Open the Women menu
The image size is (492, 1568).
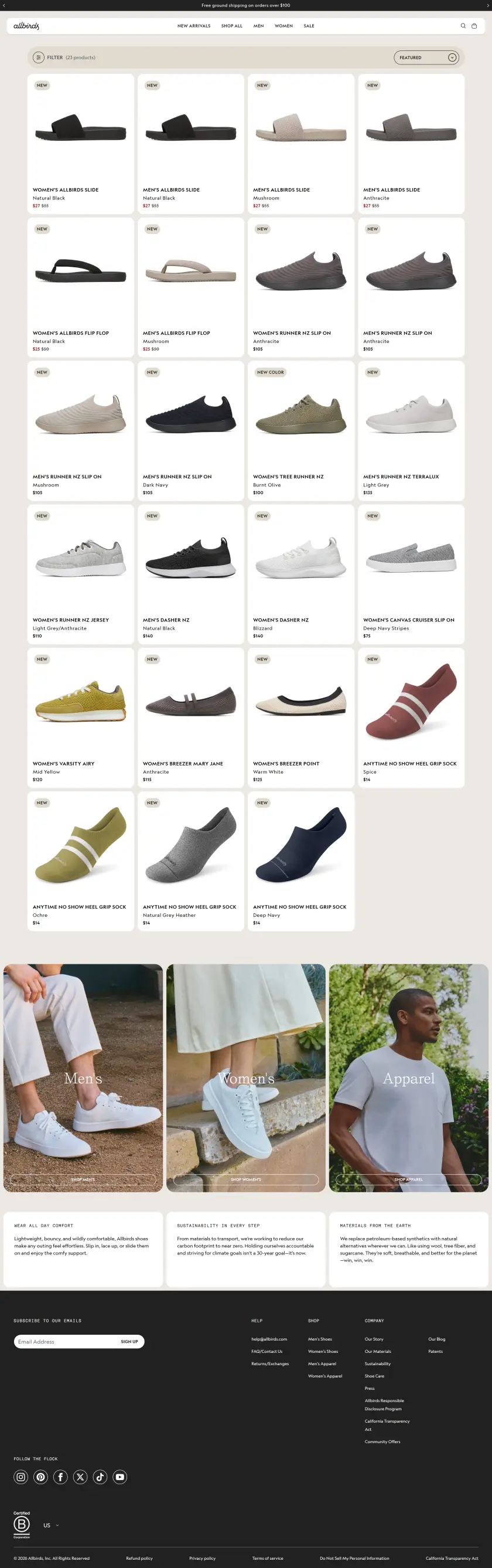click(283, 26)
